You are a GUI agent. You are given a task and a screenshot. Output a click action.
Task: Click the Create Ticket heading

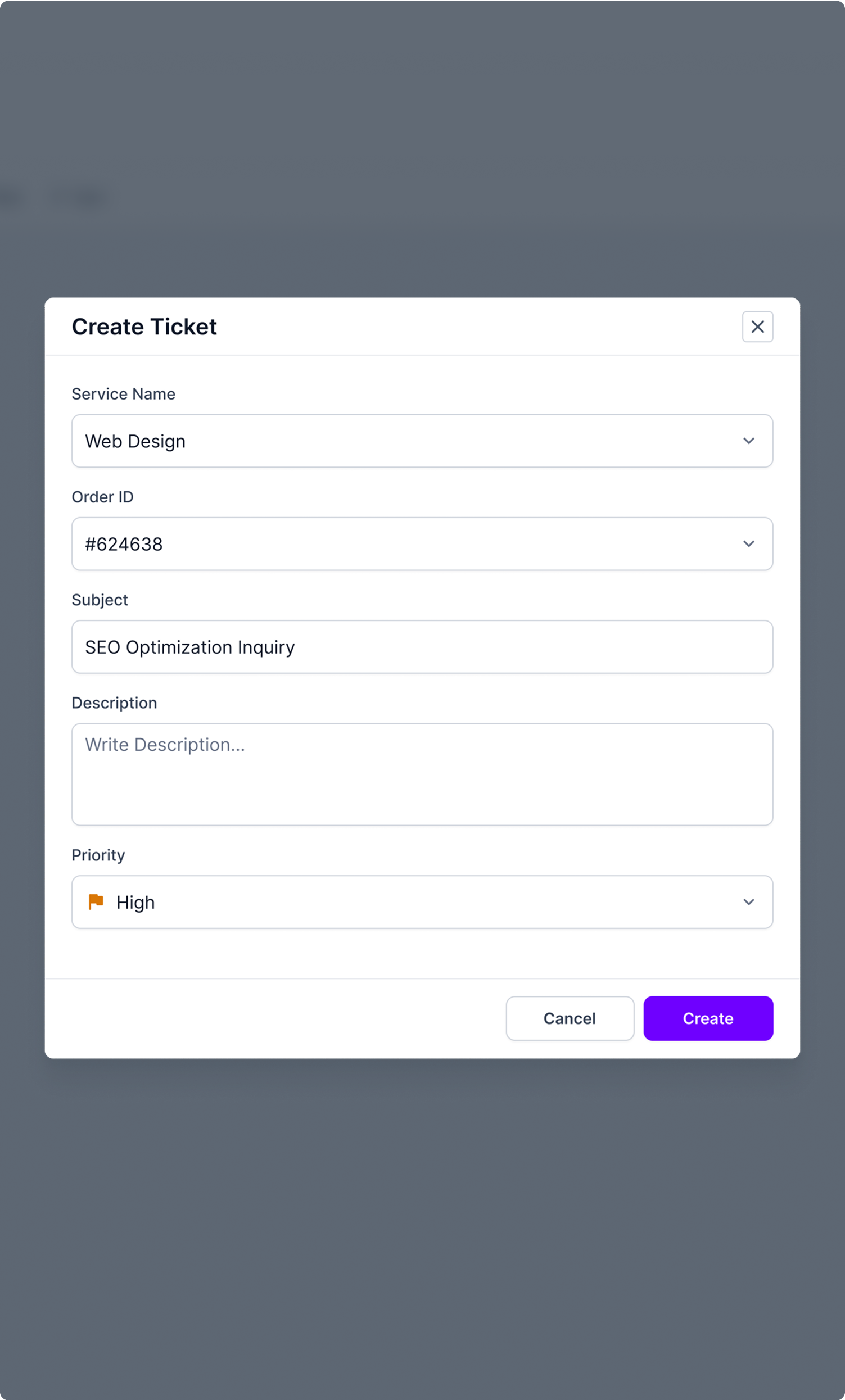144,327
